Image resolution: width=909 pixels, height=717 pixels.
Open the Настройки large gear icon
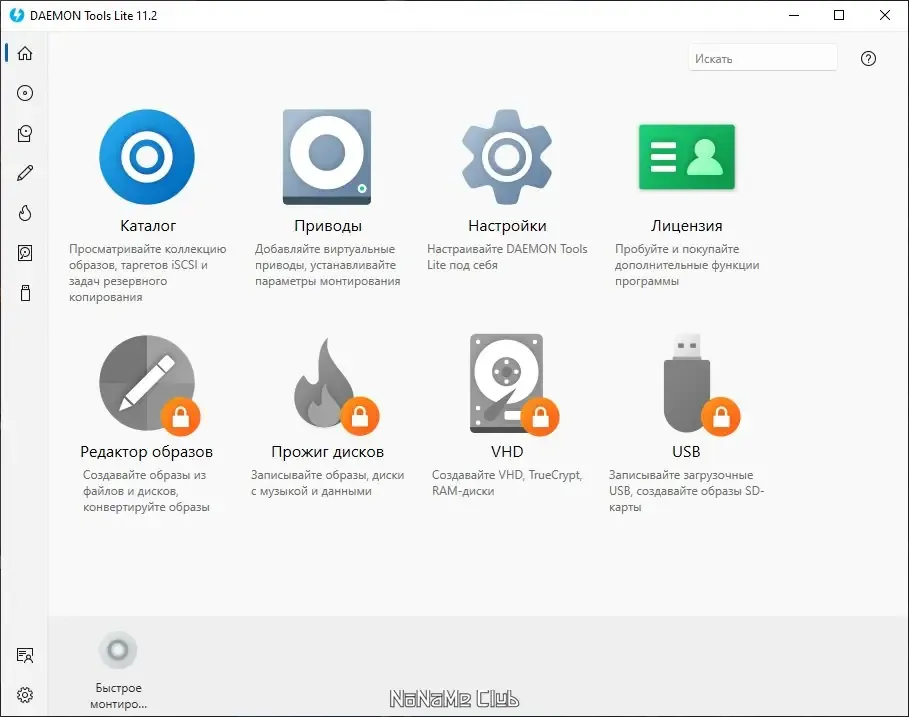(x=507, y=157)
